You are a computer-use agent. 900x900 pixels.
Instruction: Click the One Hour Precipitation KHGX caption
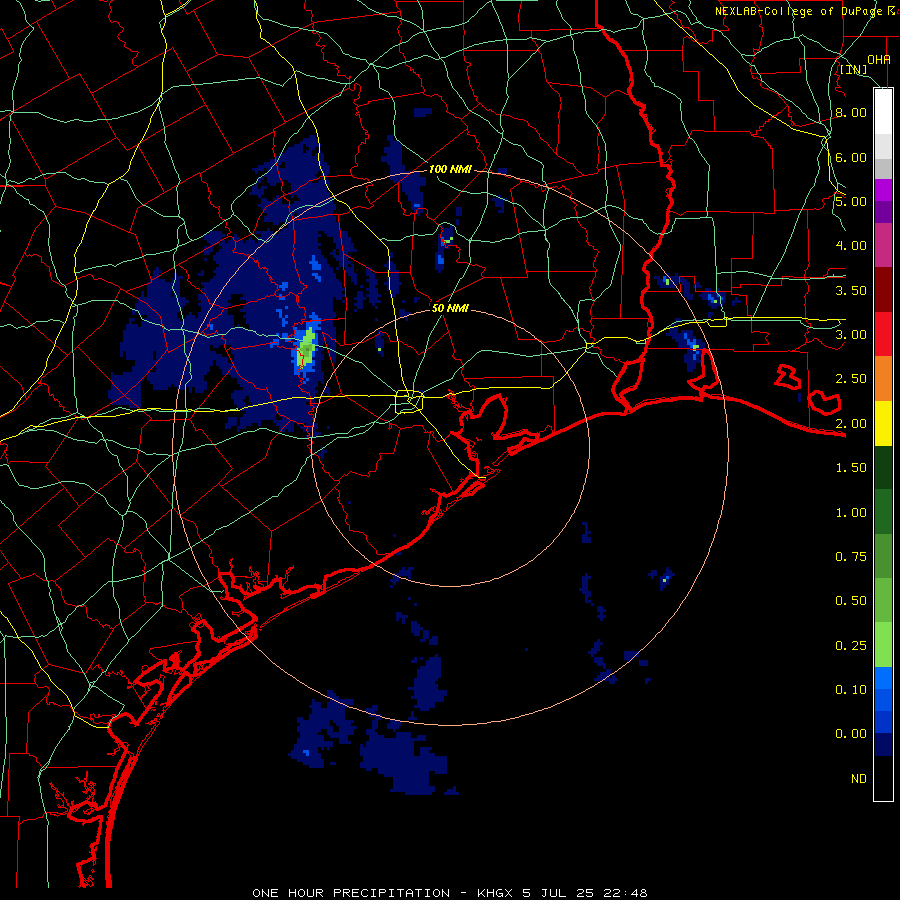pyautogui.click(x=450, y=893)
